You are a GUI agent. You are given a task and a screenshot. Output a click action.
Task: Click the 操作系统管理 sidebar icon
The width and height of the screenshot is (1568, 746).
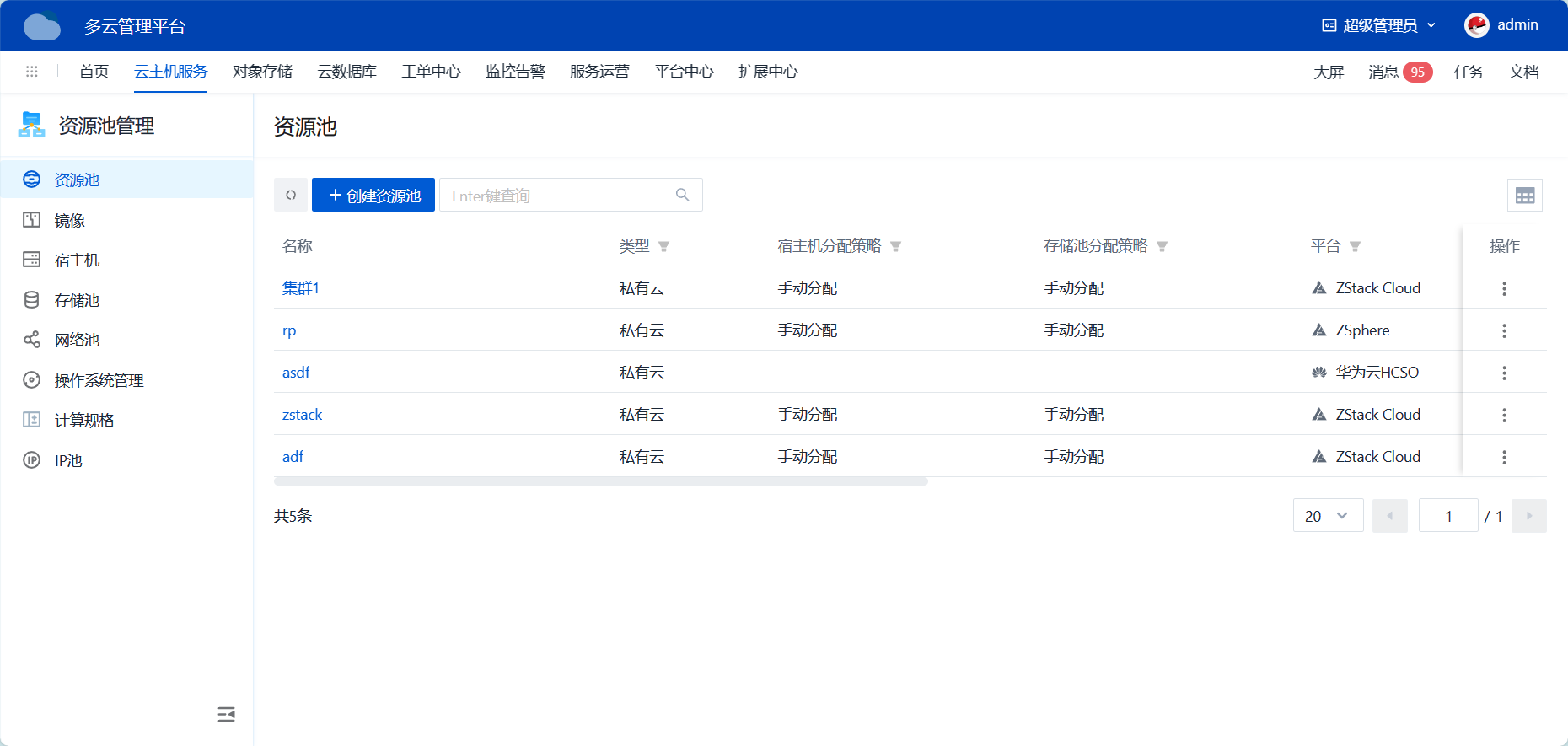coord(31,380)
